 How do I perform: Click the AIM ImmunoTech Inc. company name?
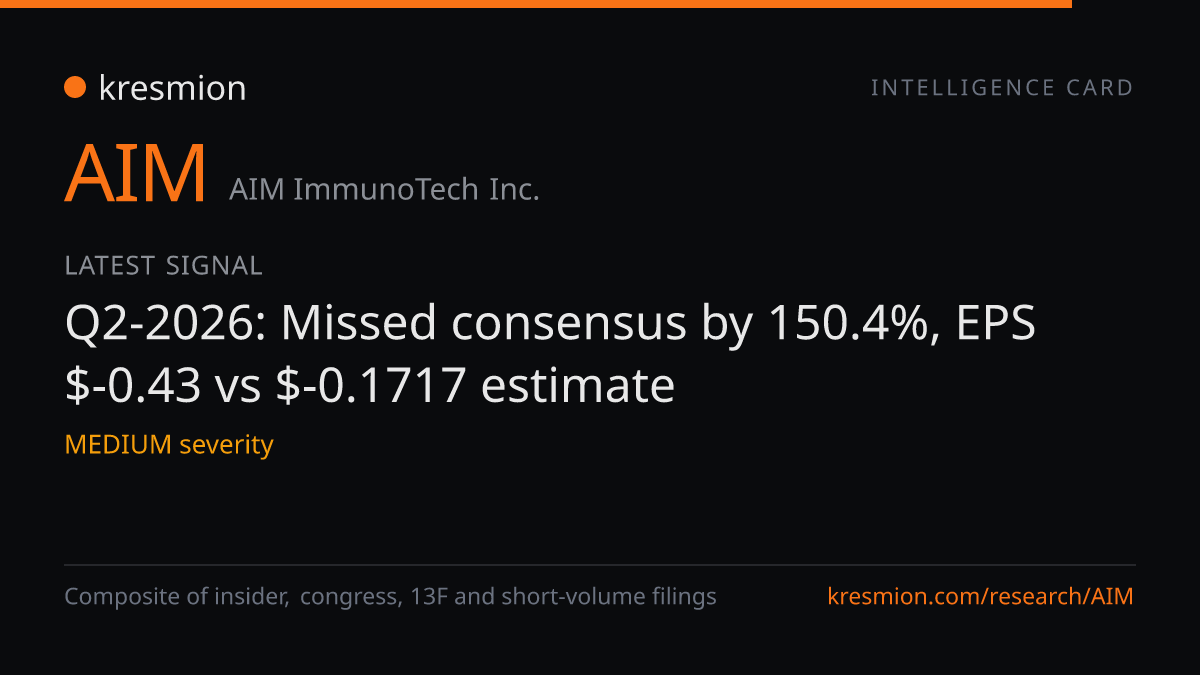pyautogui.click(x=384, y=188)
